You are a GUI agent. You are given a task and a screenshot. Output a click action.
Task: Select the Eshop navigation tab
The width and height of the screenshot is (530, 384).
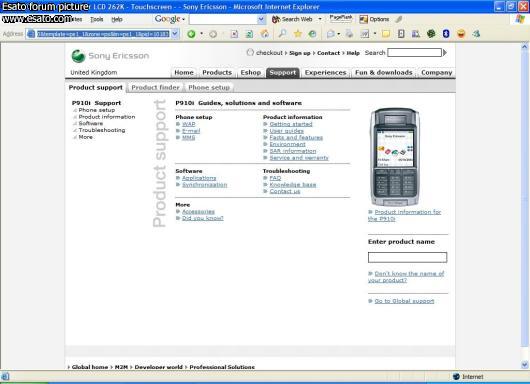250,72
